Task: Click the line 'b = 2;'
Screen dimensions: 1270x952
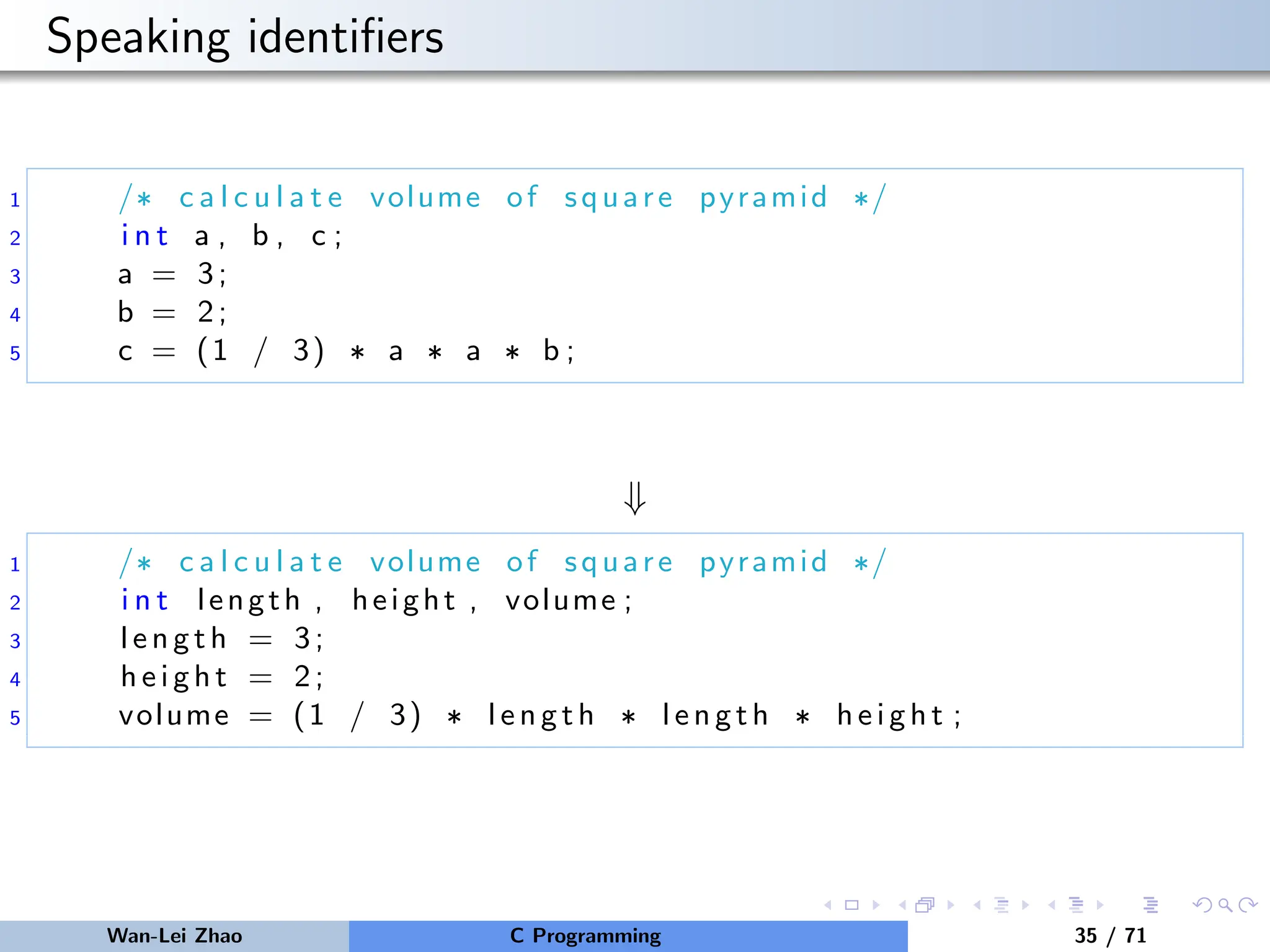Action: [172, 312]
